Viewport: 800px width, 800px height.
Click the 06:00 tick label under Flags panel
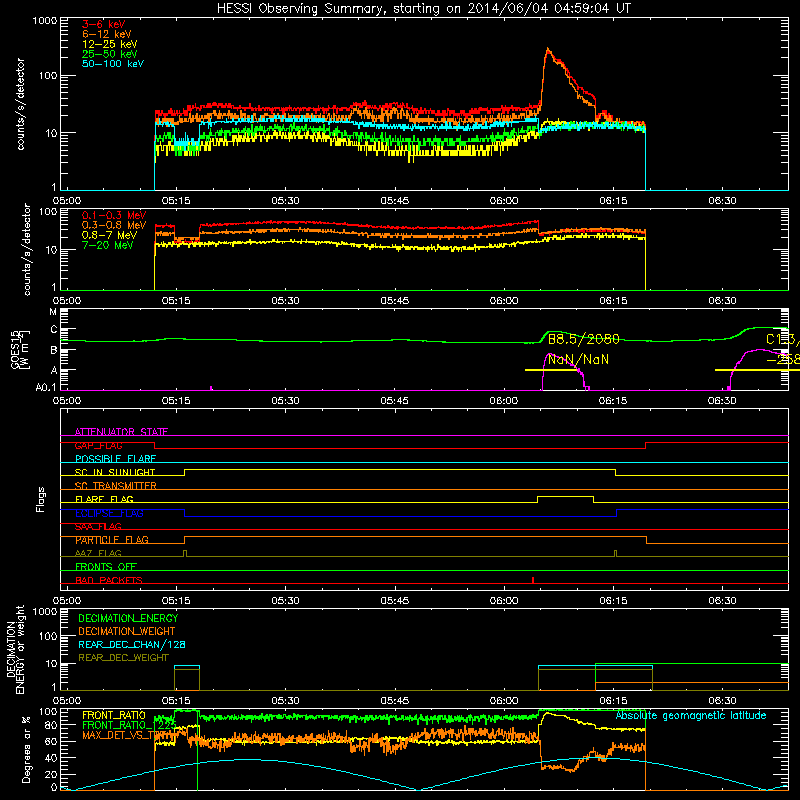(x=504, y=601)
